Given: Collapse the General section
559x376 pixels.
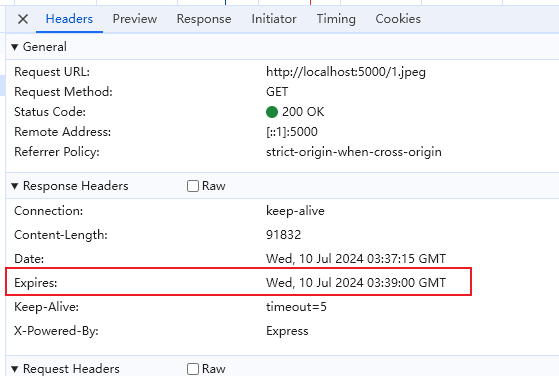Looking at the screenshot, I should point(15,47).
